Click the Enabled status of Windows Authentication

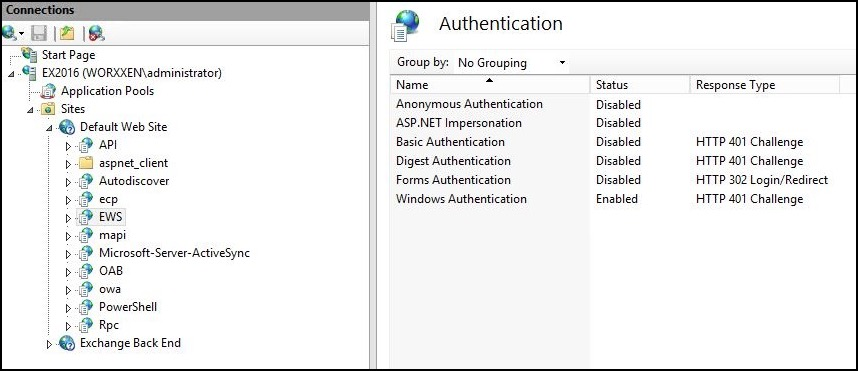pos(617,199)
